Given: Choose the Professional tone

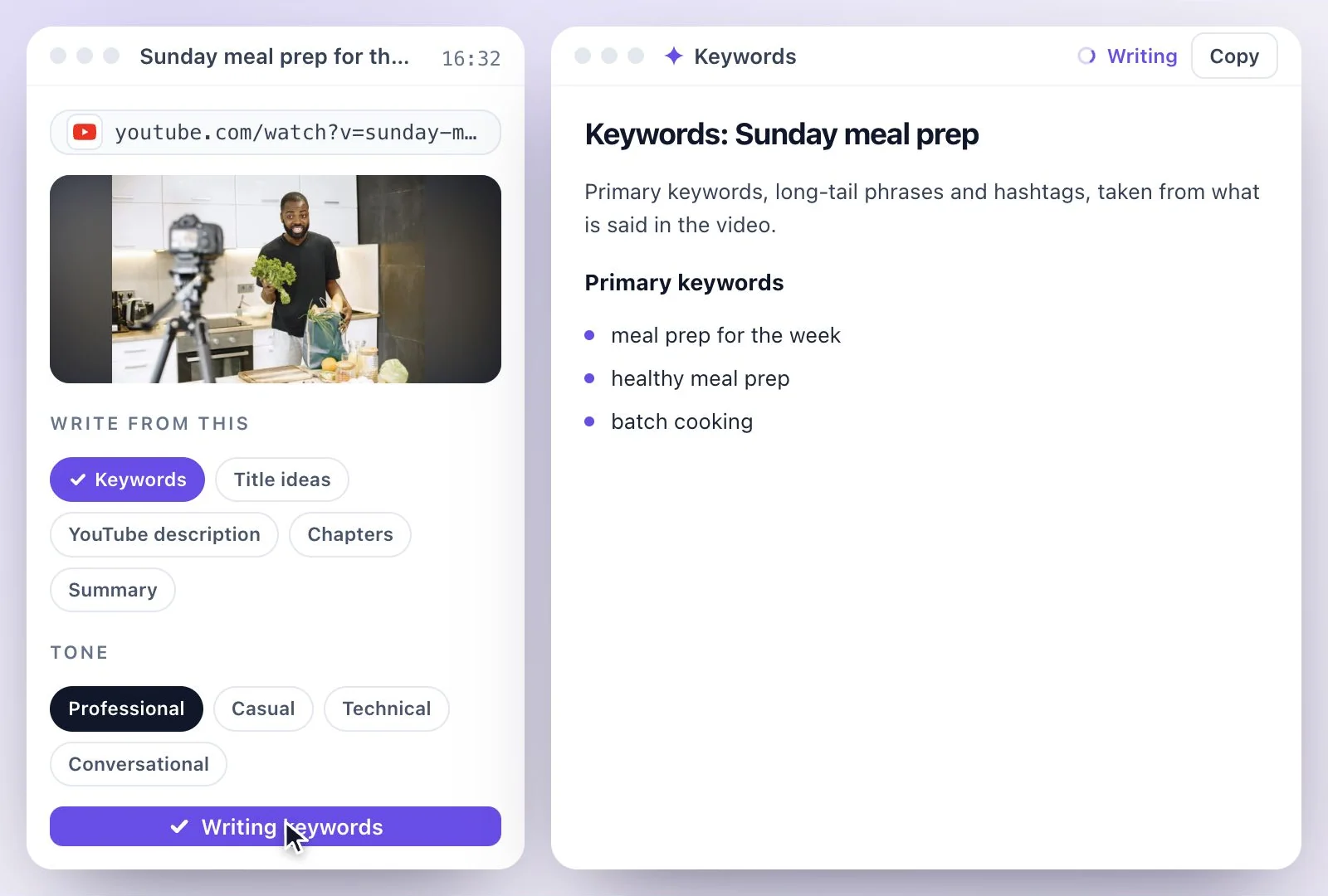Looking at the screenshot, I should [126, 709].
